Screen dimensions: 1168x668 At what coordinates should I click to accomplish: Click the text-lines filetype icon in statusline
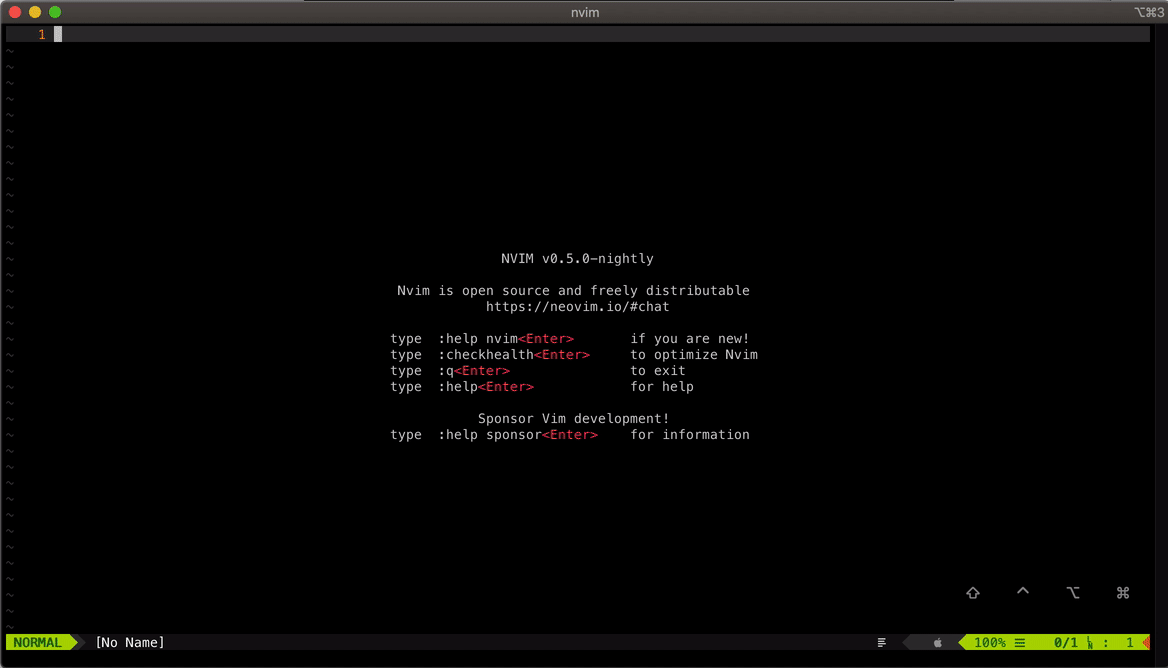pyautogui.click(x=881, y=643)
